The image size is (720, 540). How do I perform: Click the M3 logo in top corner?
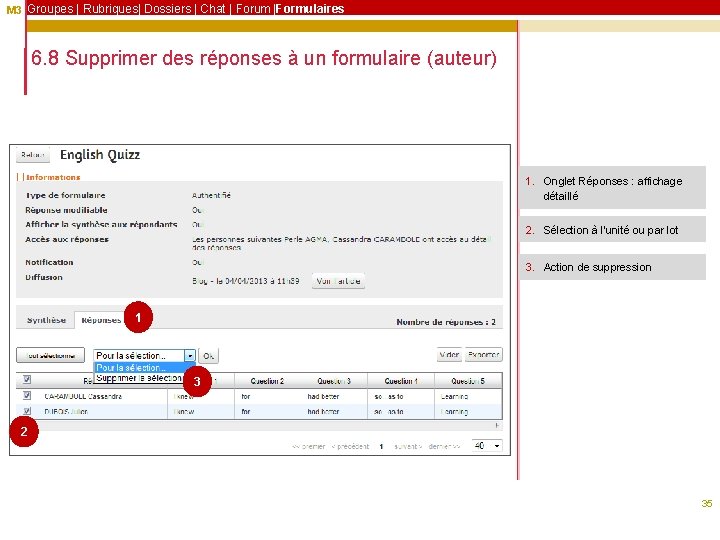click(x=14, y=10)
